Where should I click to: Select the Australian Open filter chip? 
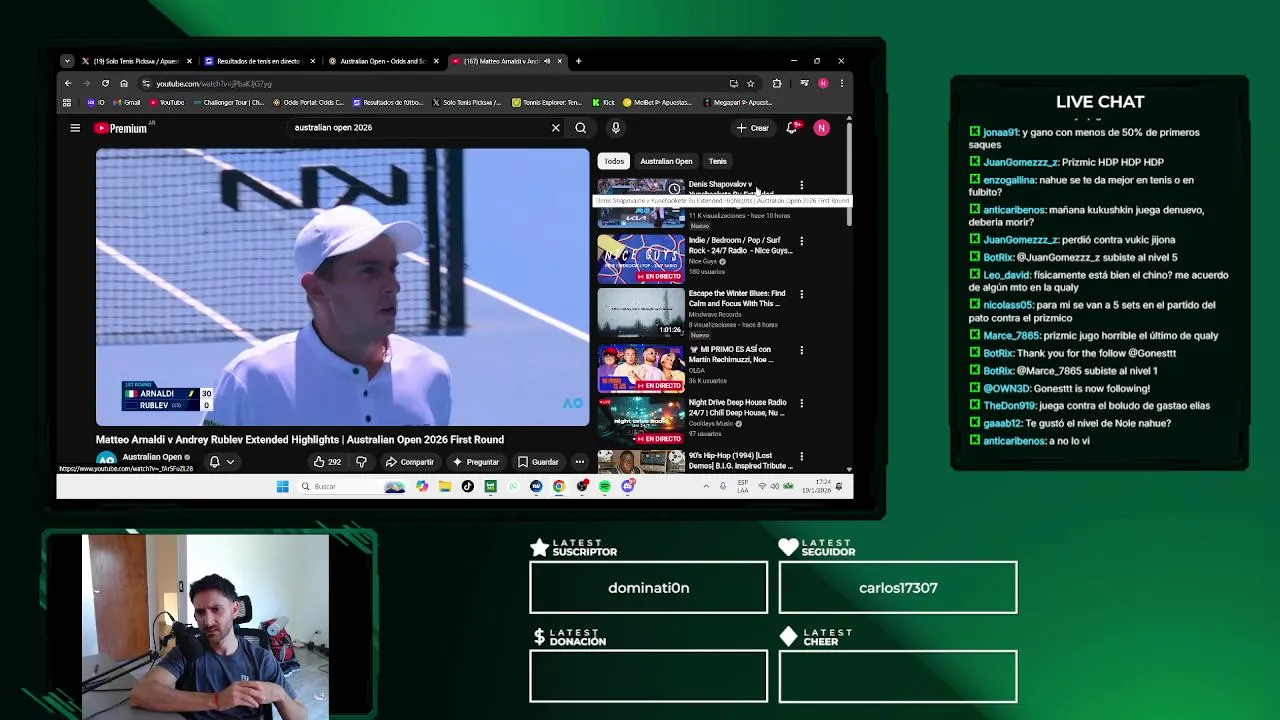[x=666, y=161]
